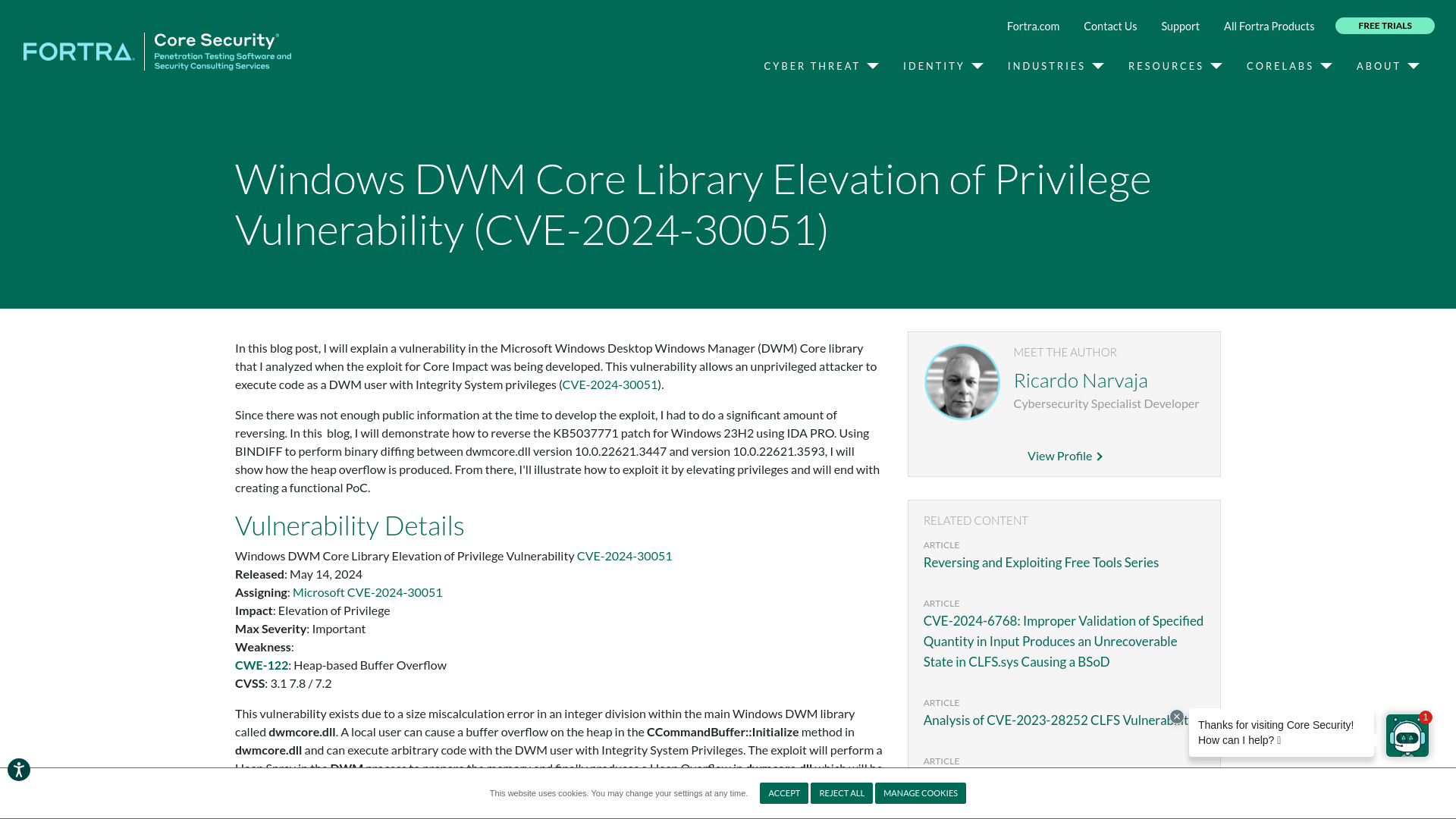
Task: Click the All Fortra Products link
Action: [x=1269, y=26]
